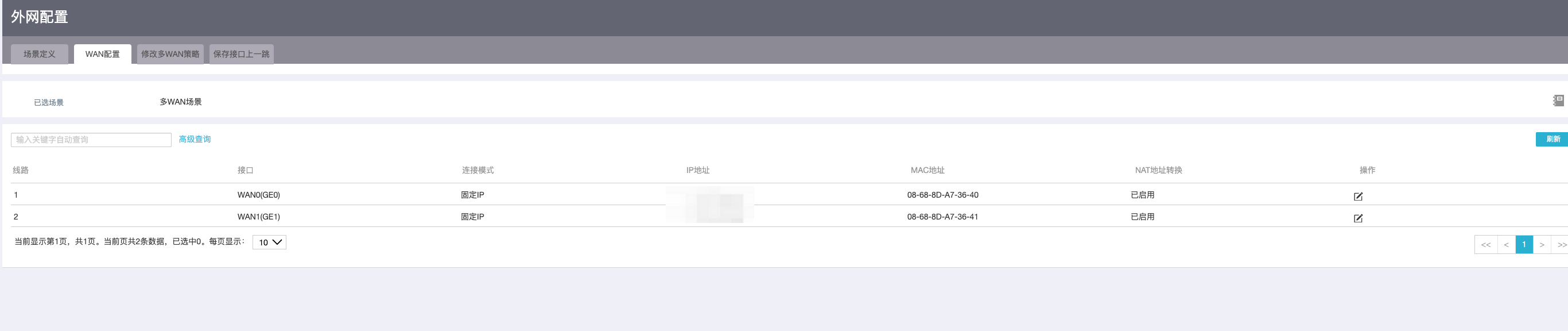Image resolution: width=1568 pixels, height=331 pixels.
Task: Jump to the last page (>>)
Action: pos(1561,244)
